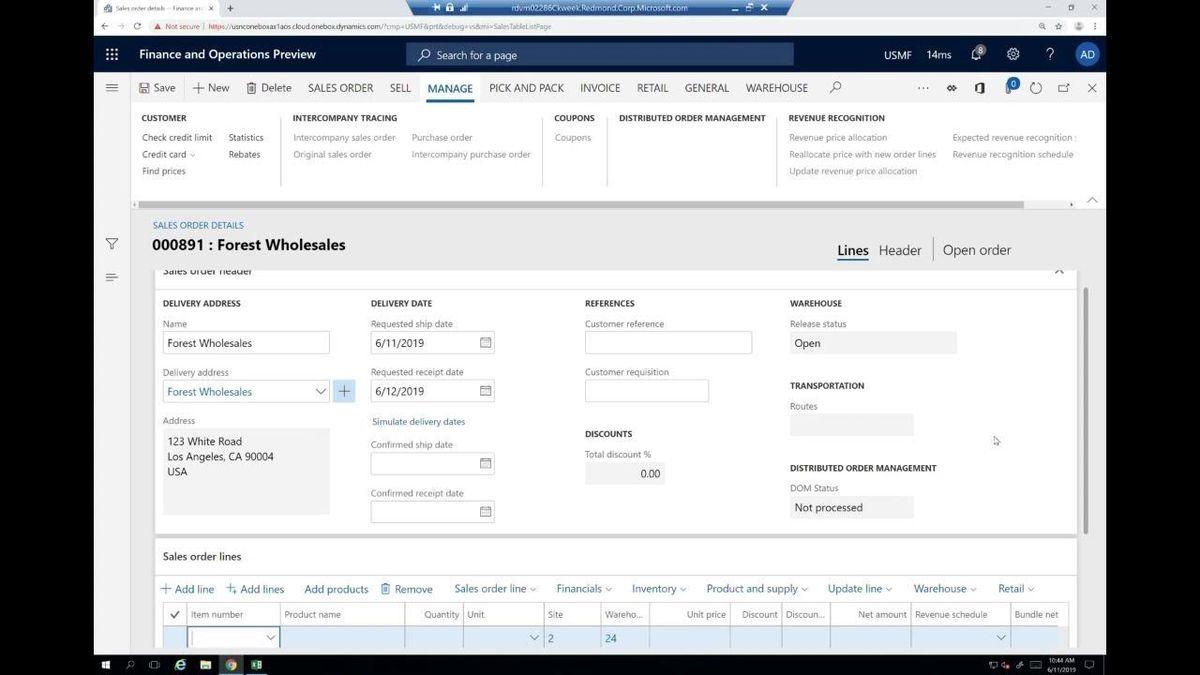Open Confirmed ship date calendar picker
This screenshot has width=1200, height=675.
click(485, 464)
